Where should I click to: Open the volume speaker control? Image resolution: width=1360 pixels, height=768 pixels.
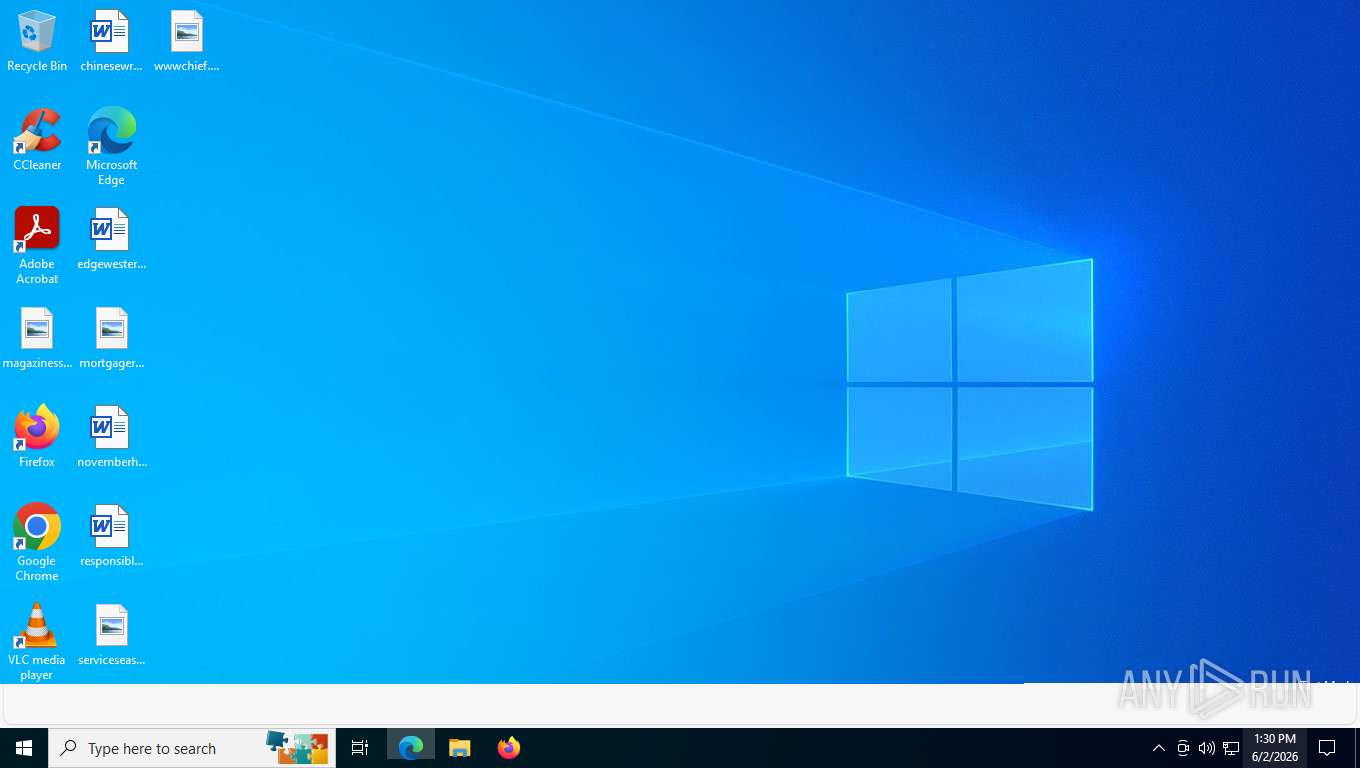(1207, 748)
